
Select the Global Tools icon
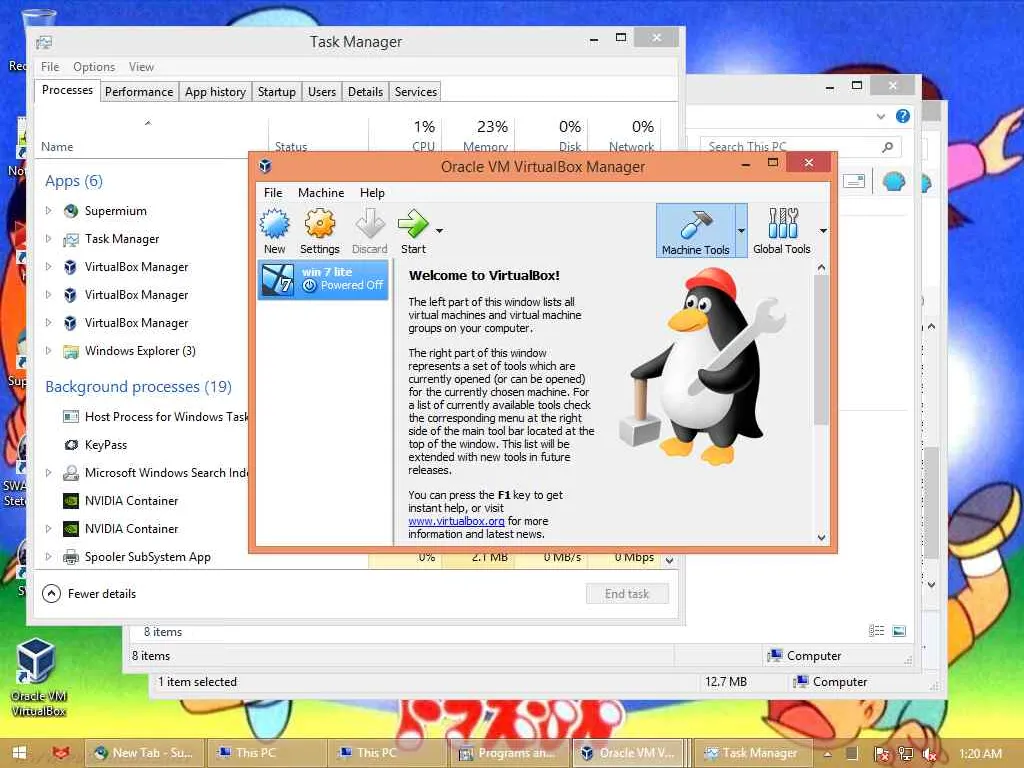click(x=782, y=223)
